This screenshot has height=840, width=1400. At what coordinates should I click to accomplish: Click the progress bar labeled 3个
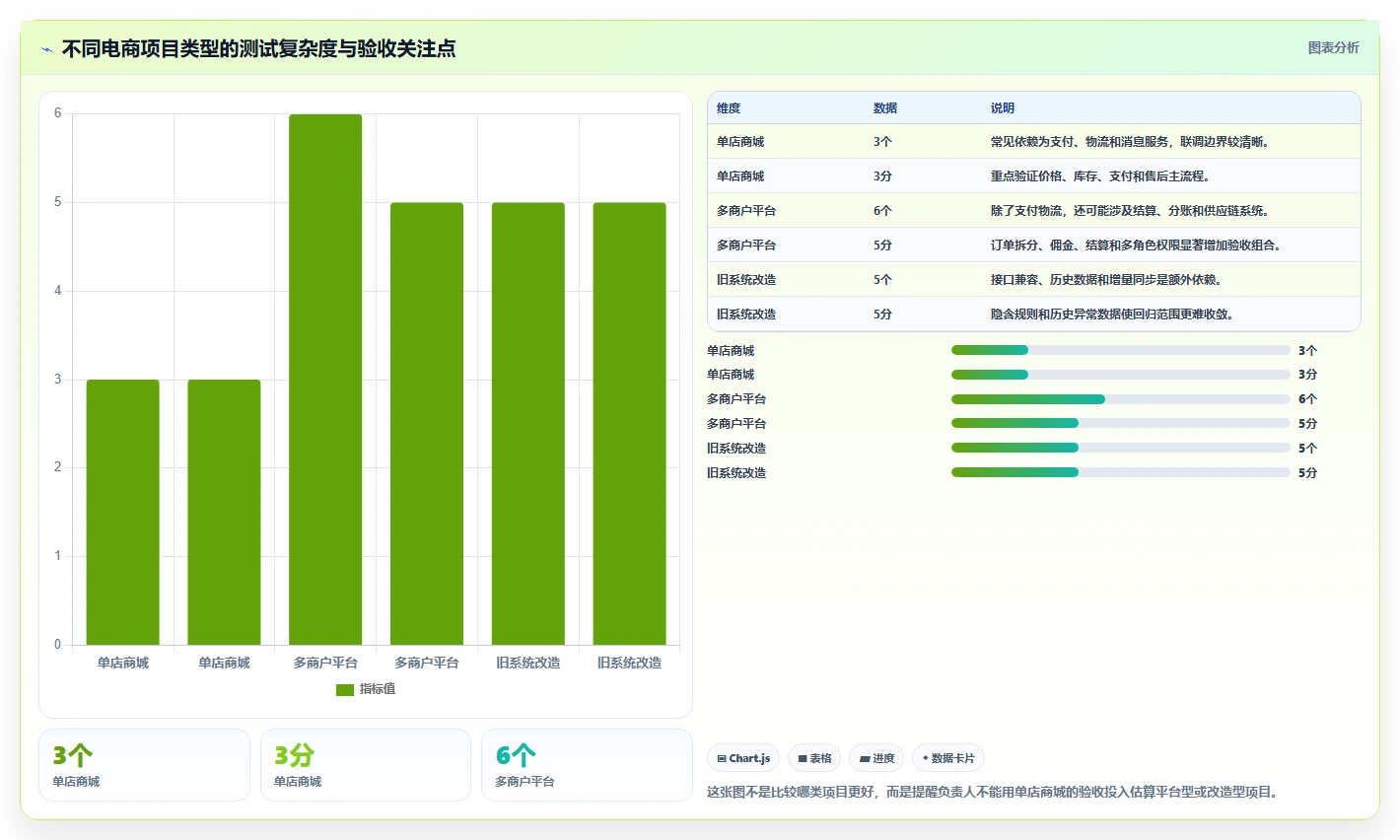pos(1121,350)
